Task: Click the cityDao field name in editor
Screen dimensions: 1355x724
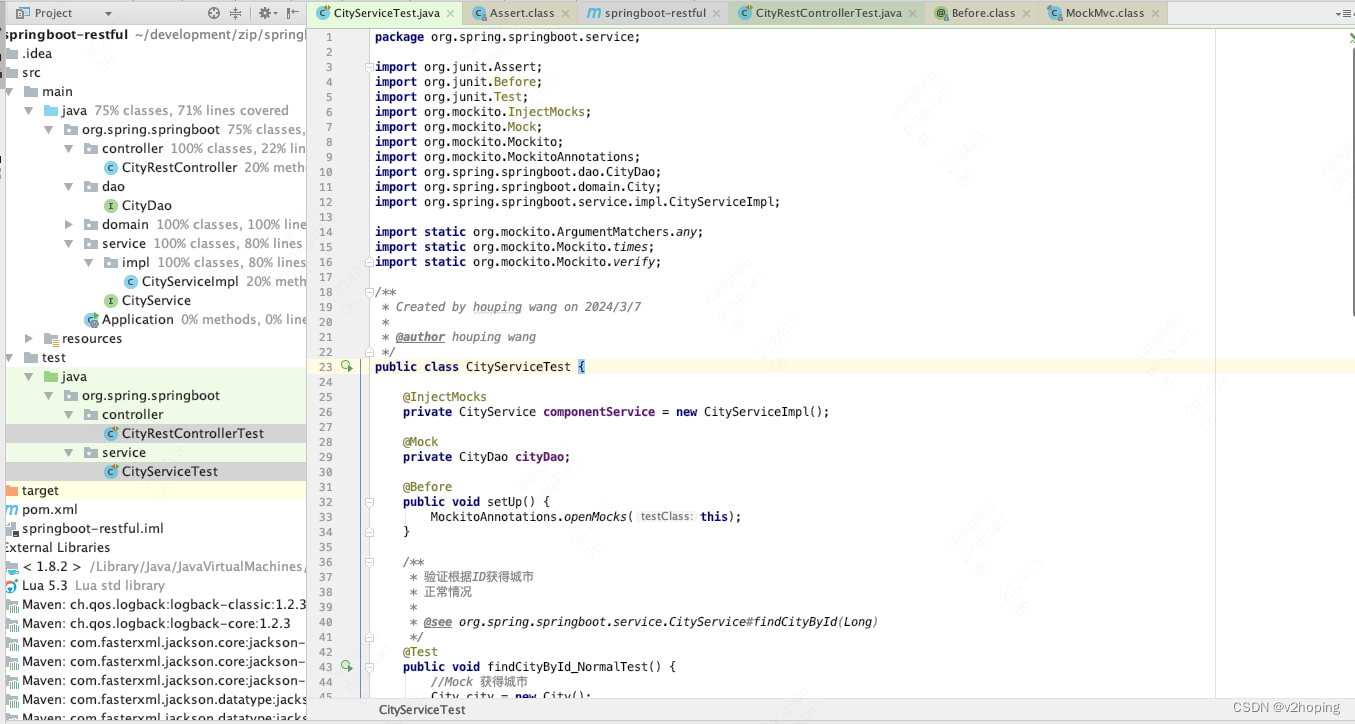Action: coord(541,457)
